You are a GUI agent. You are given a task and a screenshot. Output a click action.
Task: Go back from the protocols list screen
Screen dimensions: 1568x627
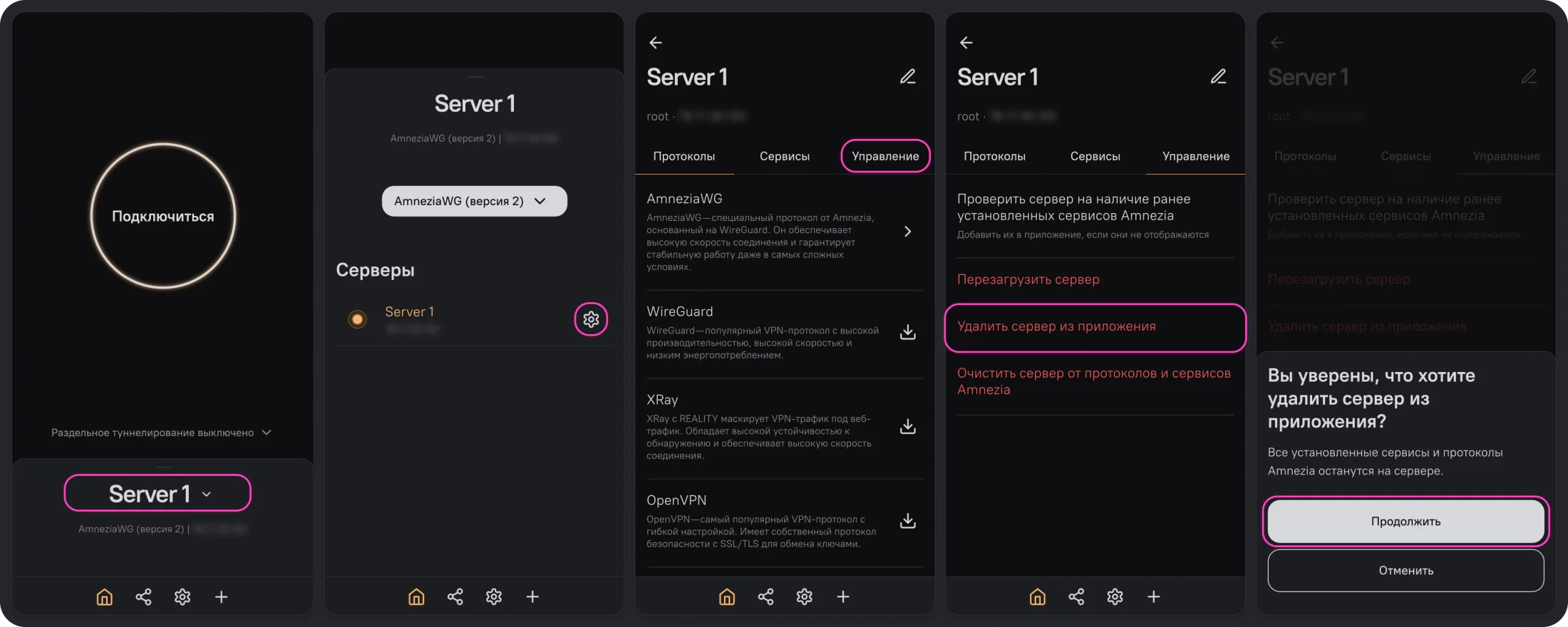click(656, 43)
